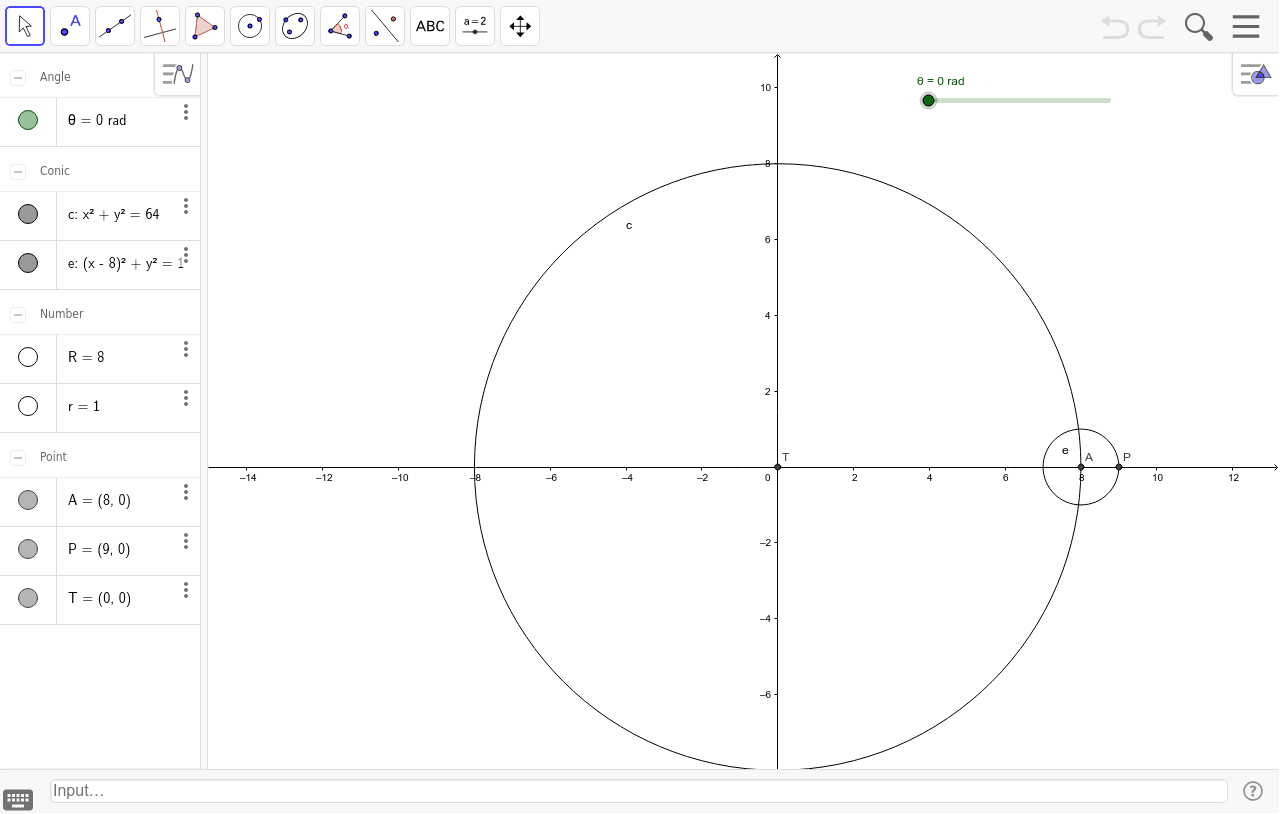Select the Ellipse conic tool
This screenshot has width=1280, height=814.
pyautogui.click(x=295, y=26)
